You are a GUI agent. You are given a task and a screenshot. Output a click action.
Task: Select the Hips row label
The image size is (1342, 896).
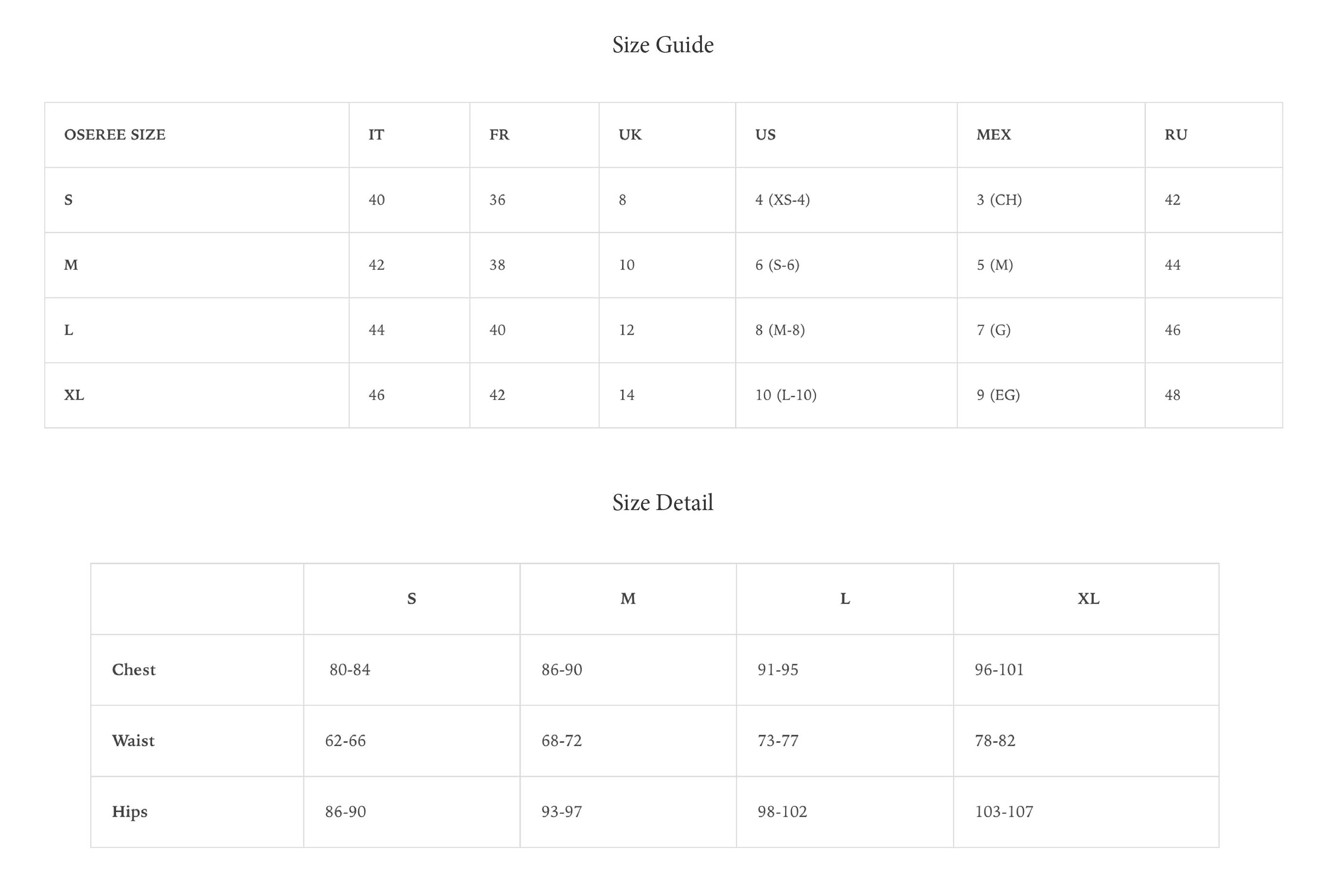click(130, 812)
